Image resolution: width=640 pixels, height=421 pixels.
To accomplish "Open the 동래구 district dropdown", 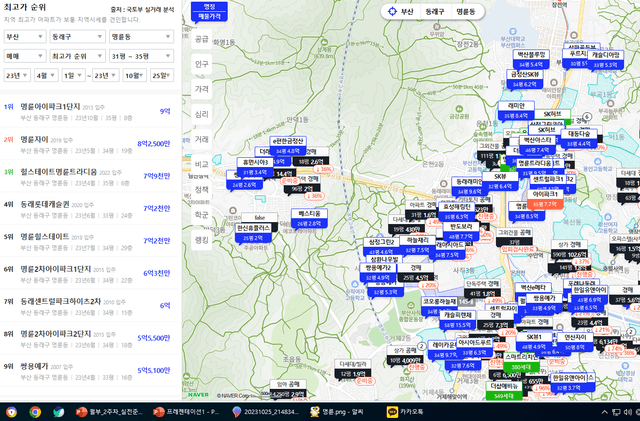I will 78,37.
